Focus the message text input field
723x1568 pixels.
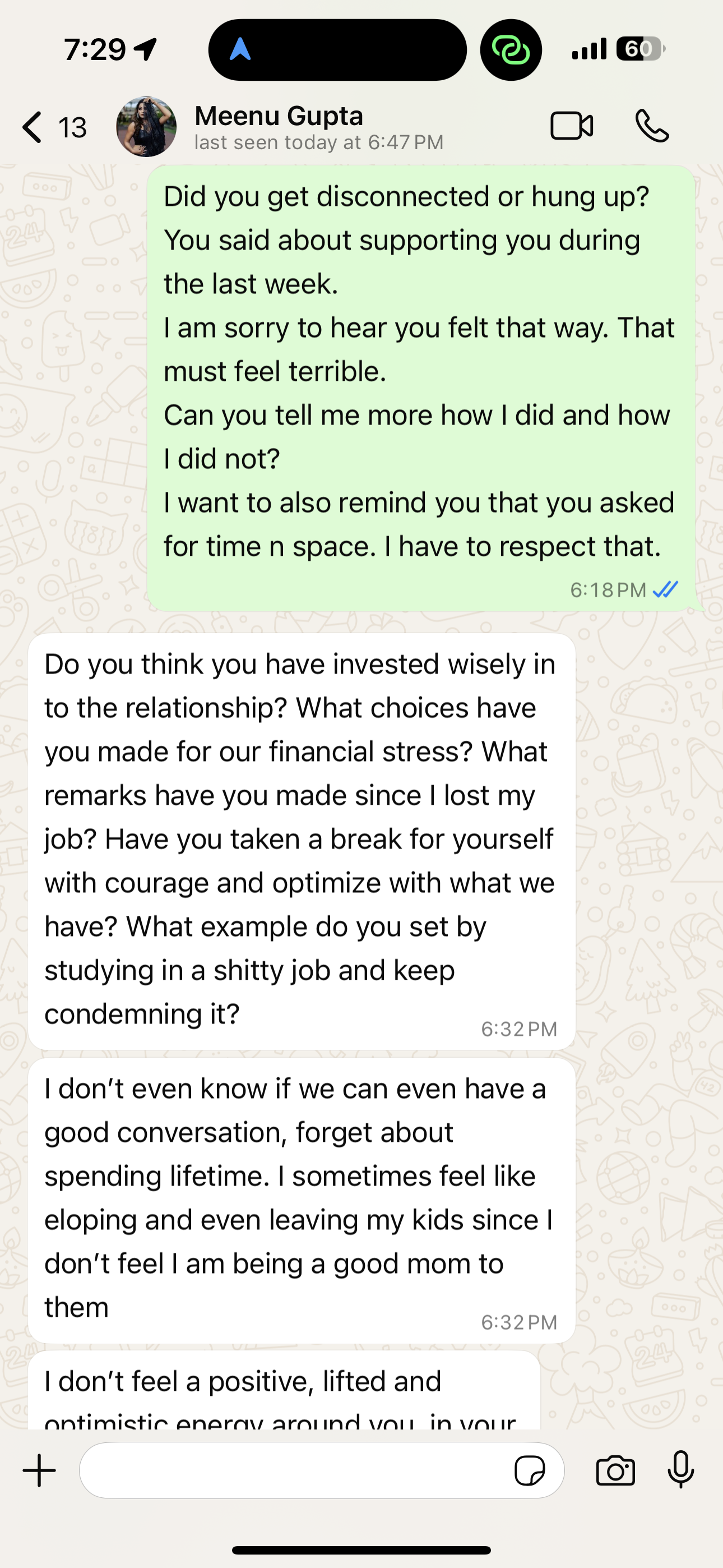pyautogui.click(x=292, y=1470)
